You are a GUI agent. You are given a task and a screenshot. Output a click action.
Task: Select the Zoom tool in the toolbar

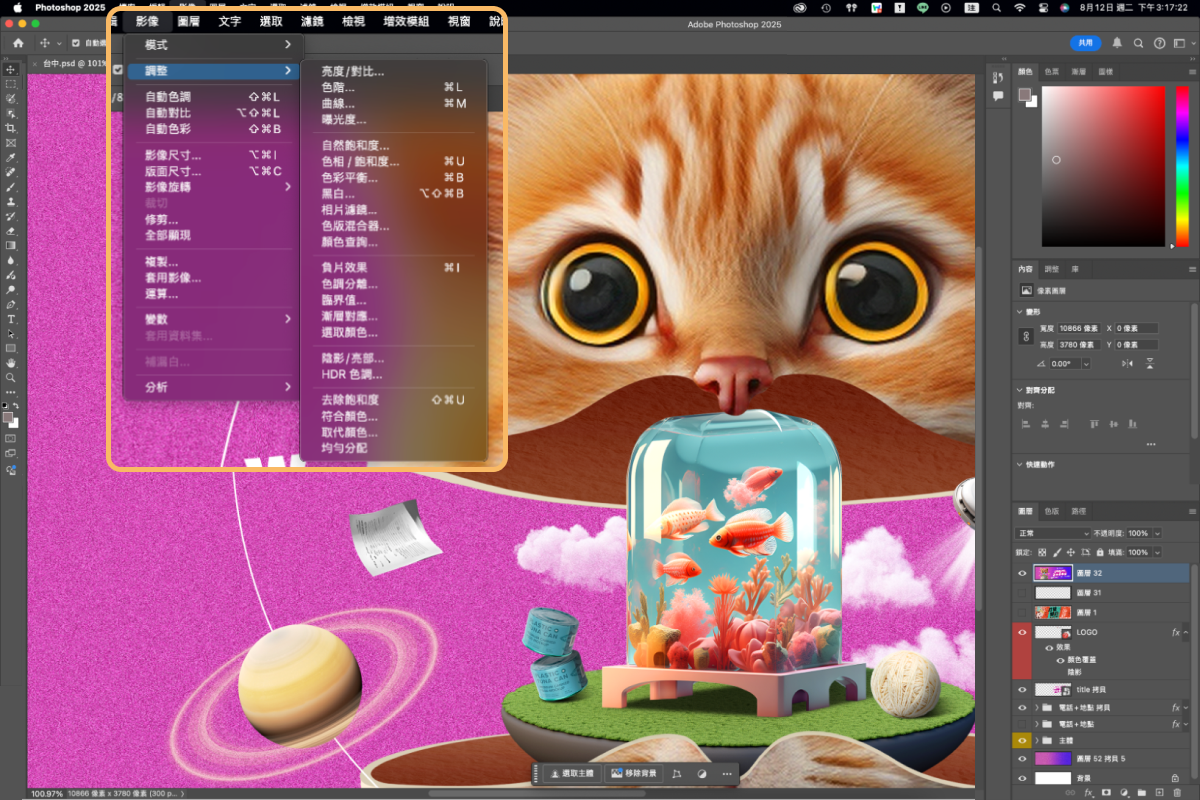tap(11, 378)
